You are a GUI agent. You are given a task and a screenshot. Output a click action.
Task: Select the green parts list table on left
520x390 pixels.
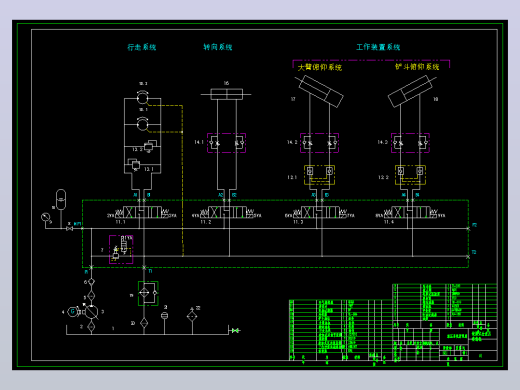pos(341,330)
